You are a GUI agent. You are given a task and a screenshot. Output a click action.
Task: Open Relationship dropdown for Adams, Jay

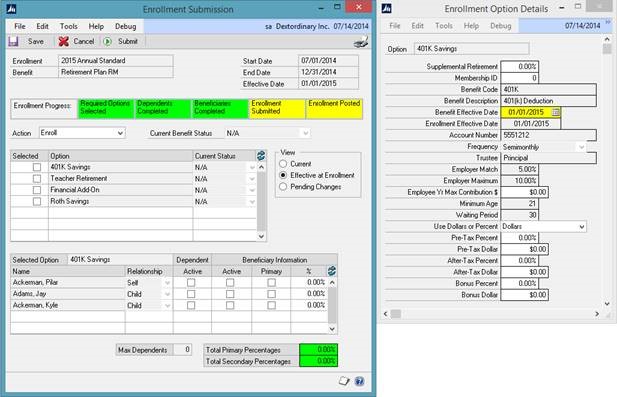(167, 294)
